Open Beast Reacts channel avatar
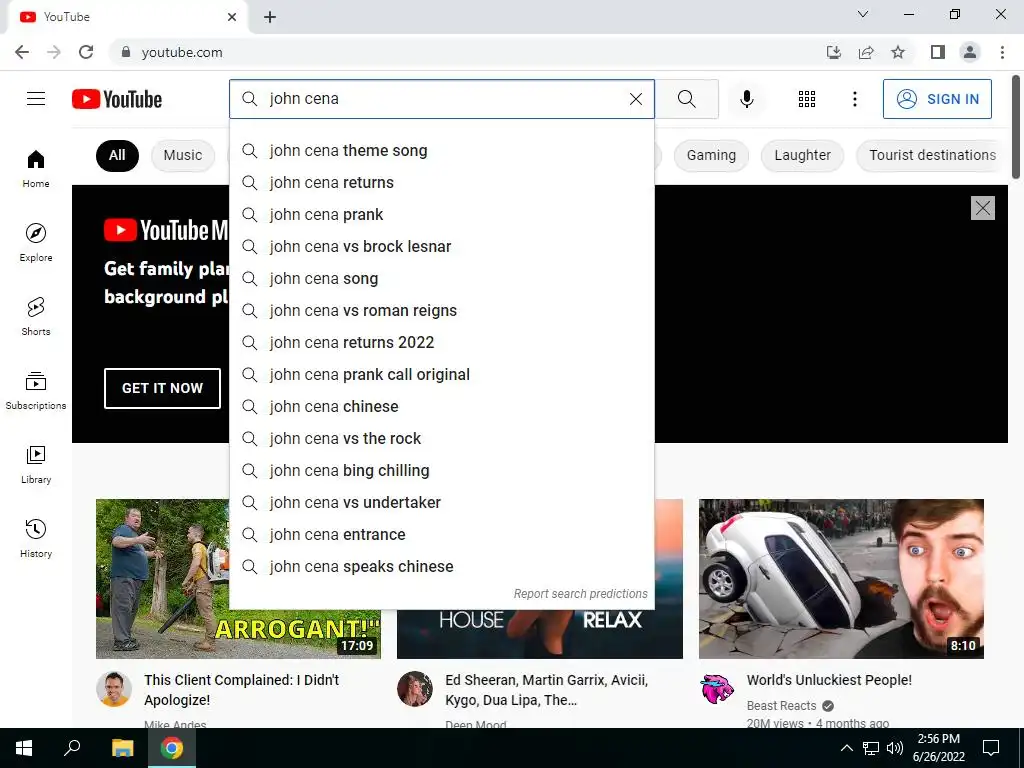The height and width of the screenshot is (768, 1024). pos(716,688)
